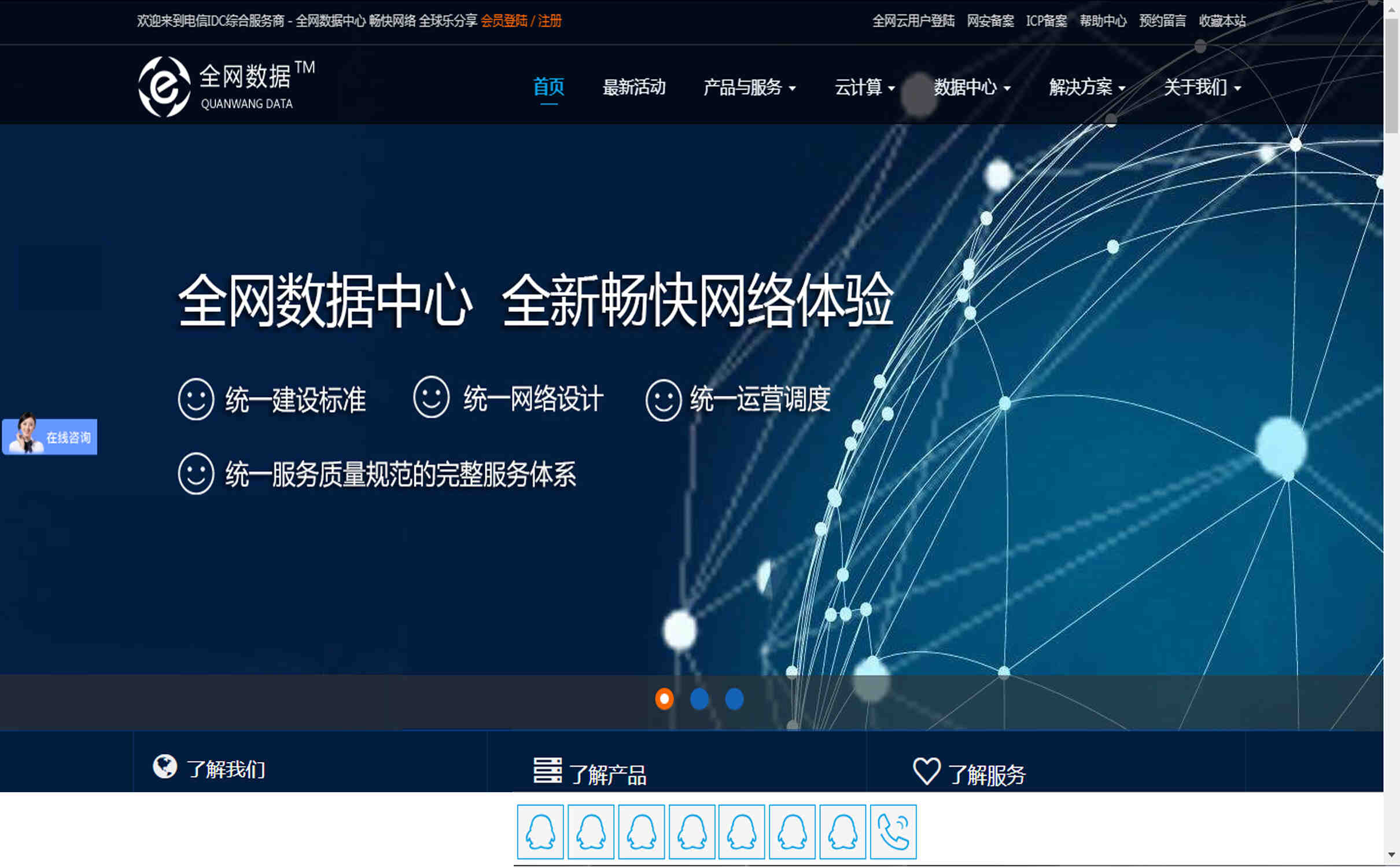1400x868 pixels.
Task: Select the second carousel indicator dot
Action: coord(699,699)
